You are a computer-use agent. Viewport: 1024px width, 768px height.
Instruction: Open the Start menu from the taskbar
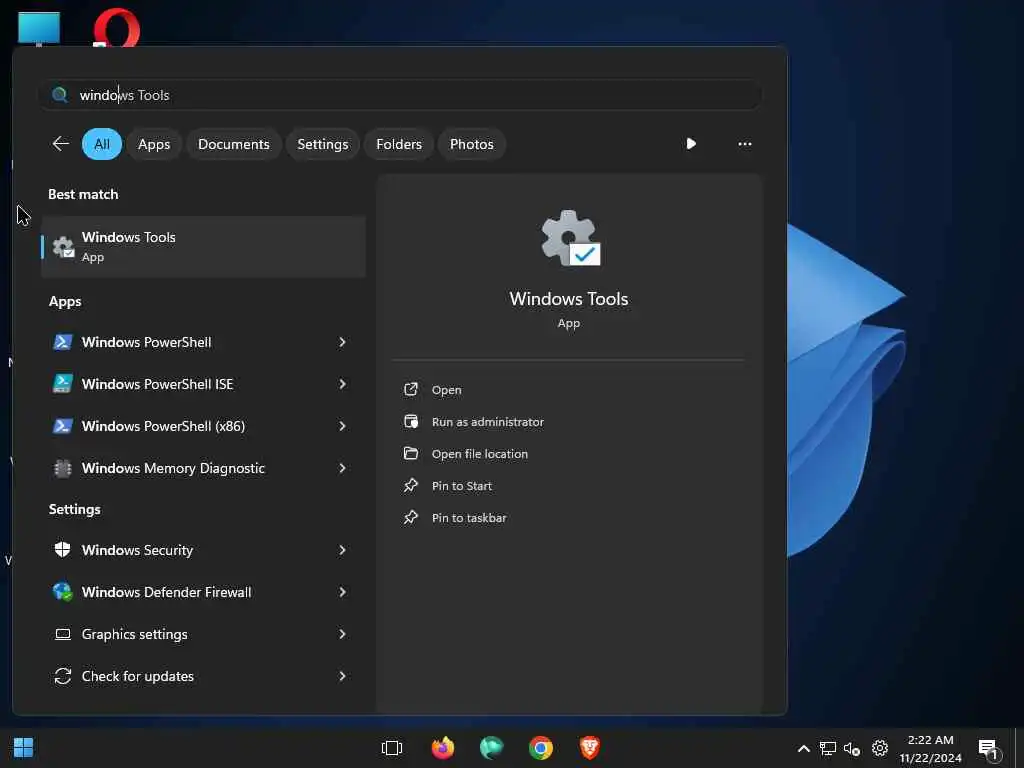(x=24, y=747)
